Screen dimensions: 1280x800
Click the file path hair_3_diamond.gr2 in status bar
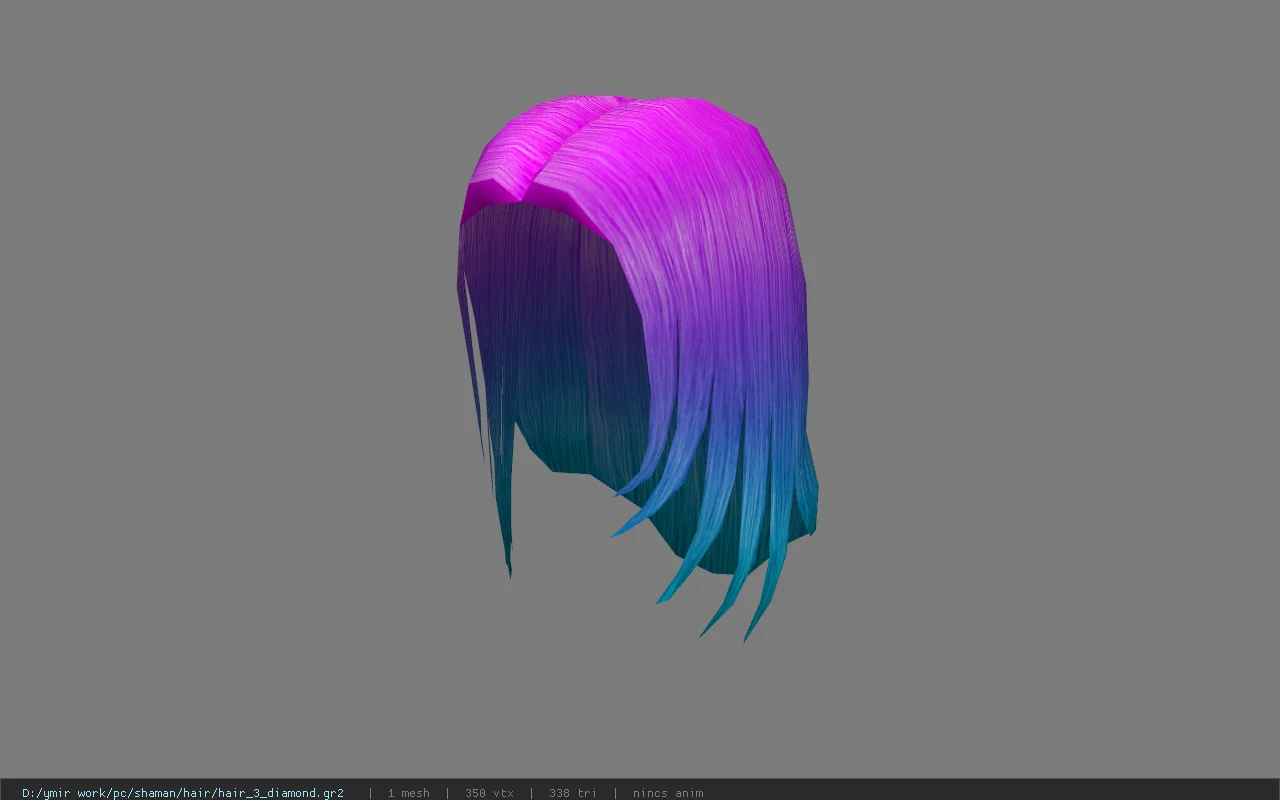click(x=183, y=793)
